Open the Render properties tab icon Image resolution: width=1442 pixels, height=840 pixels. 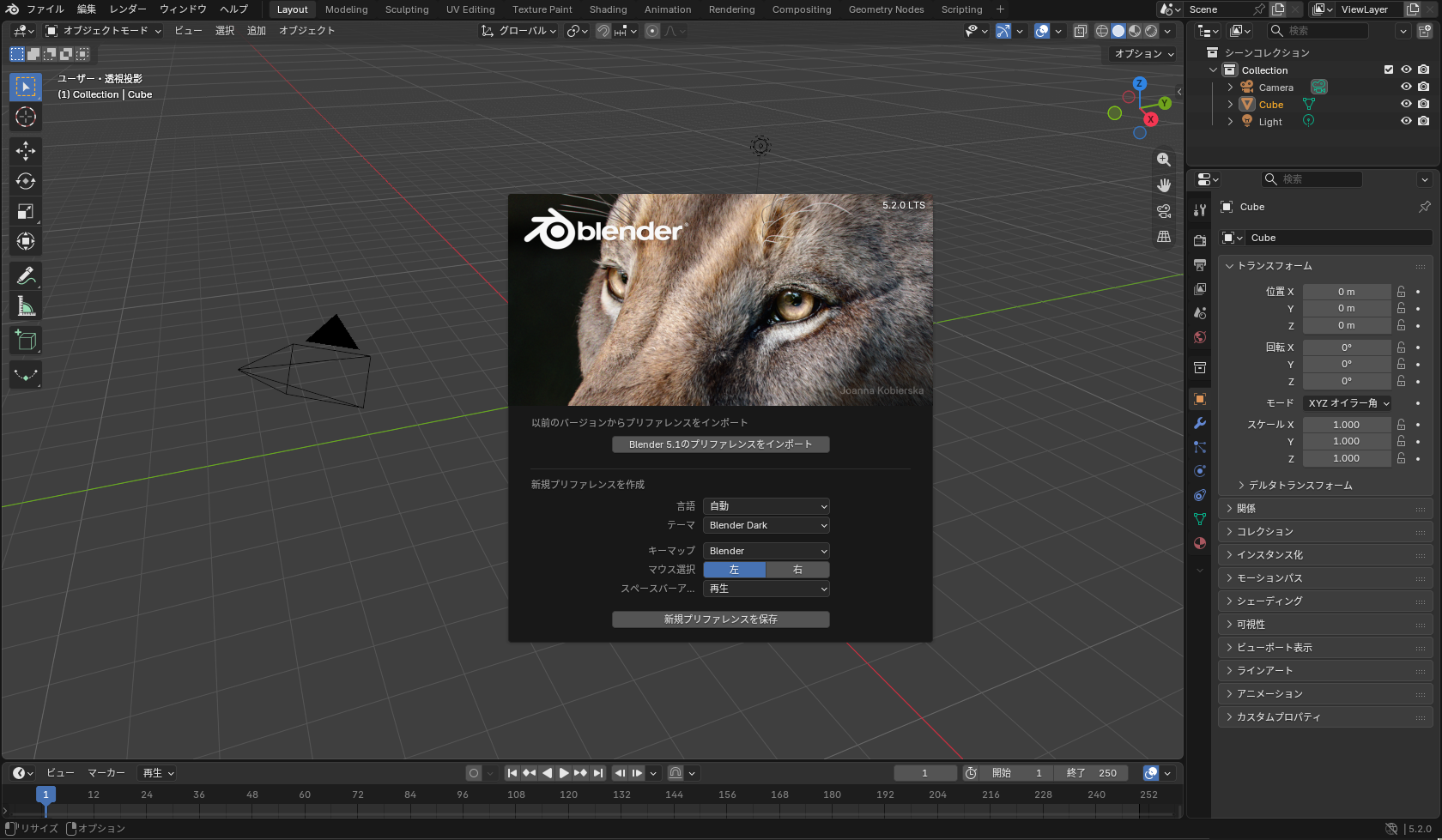tap(1200, 241)
